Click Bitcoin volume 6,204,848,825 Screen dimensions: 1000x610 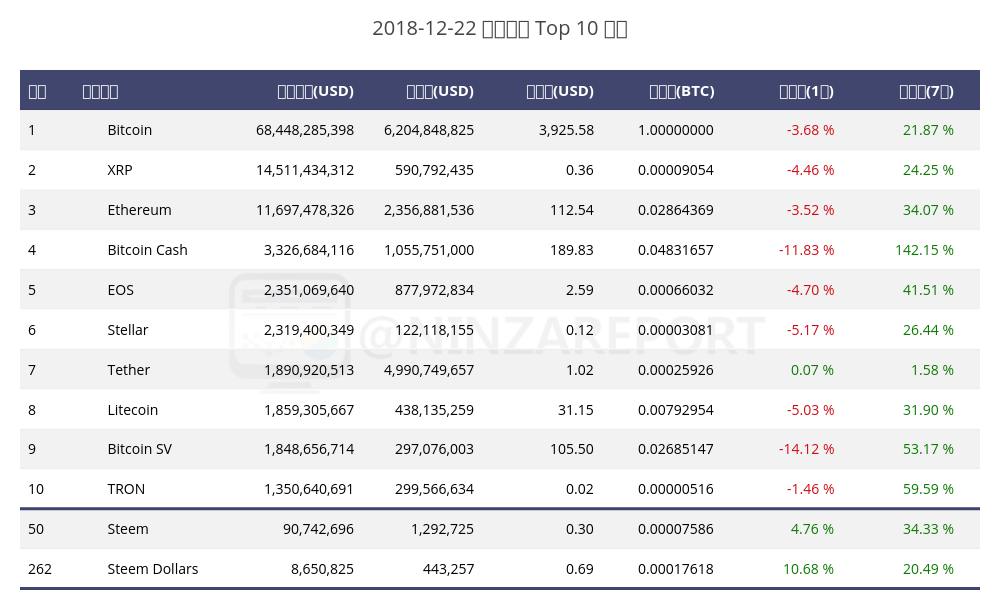click(429, 130)
